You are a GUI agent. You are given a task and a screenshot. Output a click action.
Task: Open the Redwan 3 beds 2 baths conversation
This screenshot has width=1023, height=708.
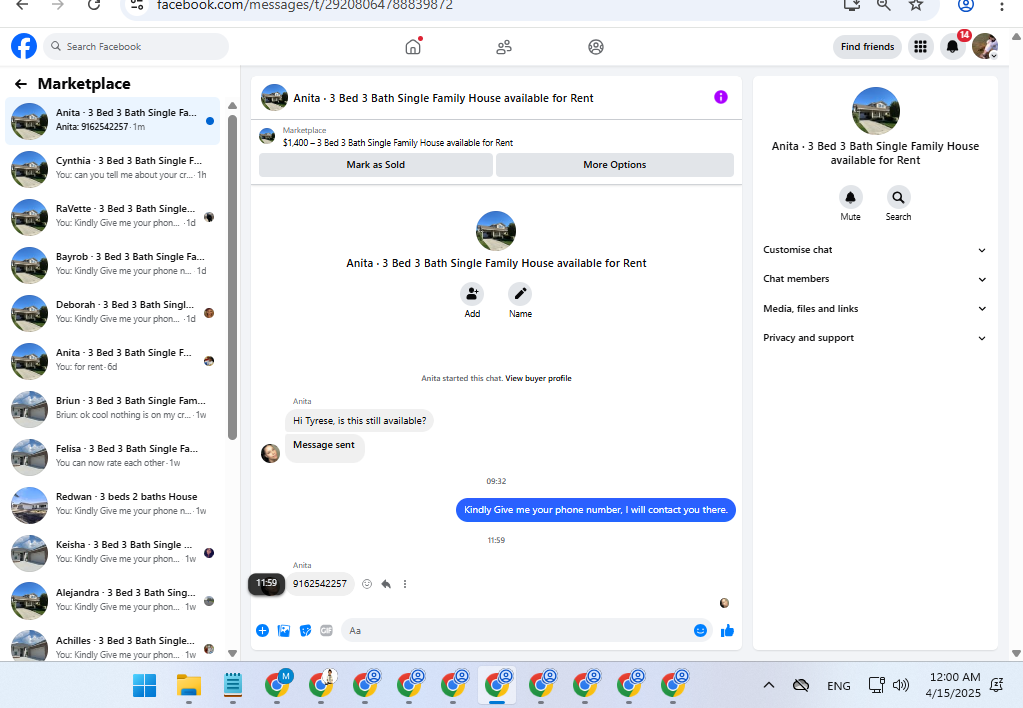[x=112, y=504]
